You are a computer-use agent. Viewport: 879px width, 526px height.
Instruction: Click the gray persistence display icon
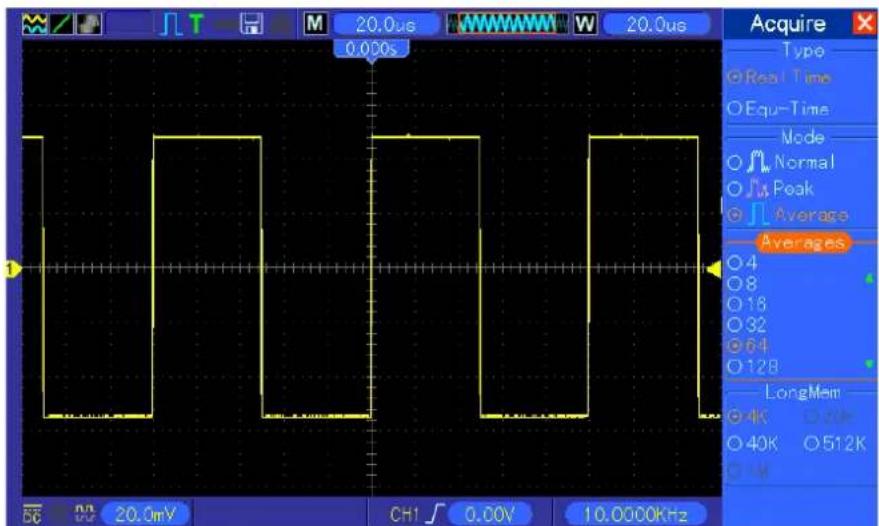click(89, 24)
